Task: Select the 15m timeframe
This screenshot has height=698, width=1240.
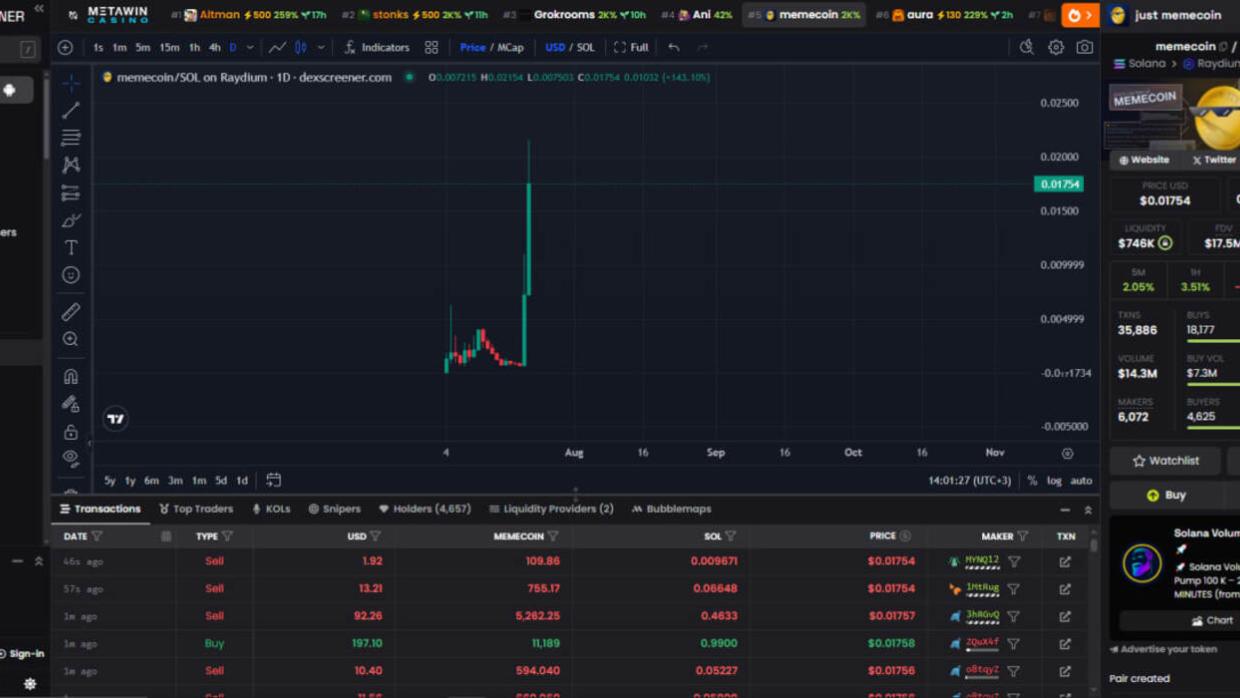Action: (x=170, y=47)
